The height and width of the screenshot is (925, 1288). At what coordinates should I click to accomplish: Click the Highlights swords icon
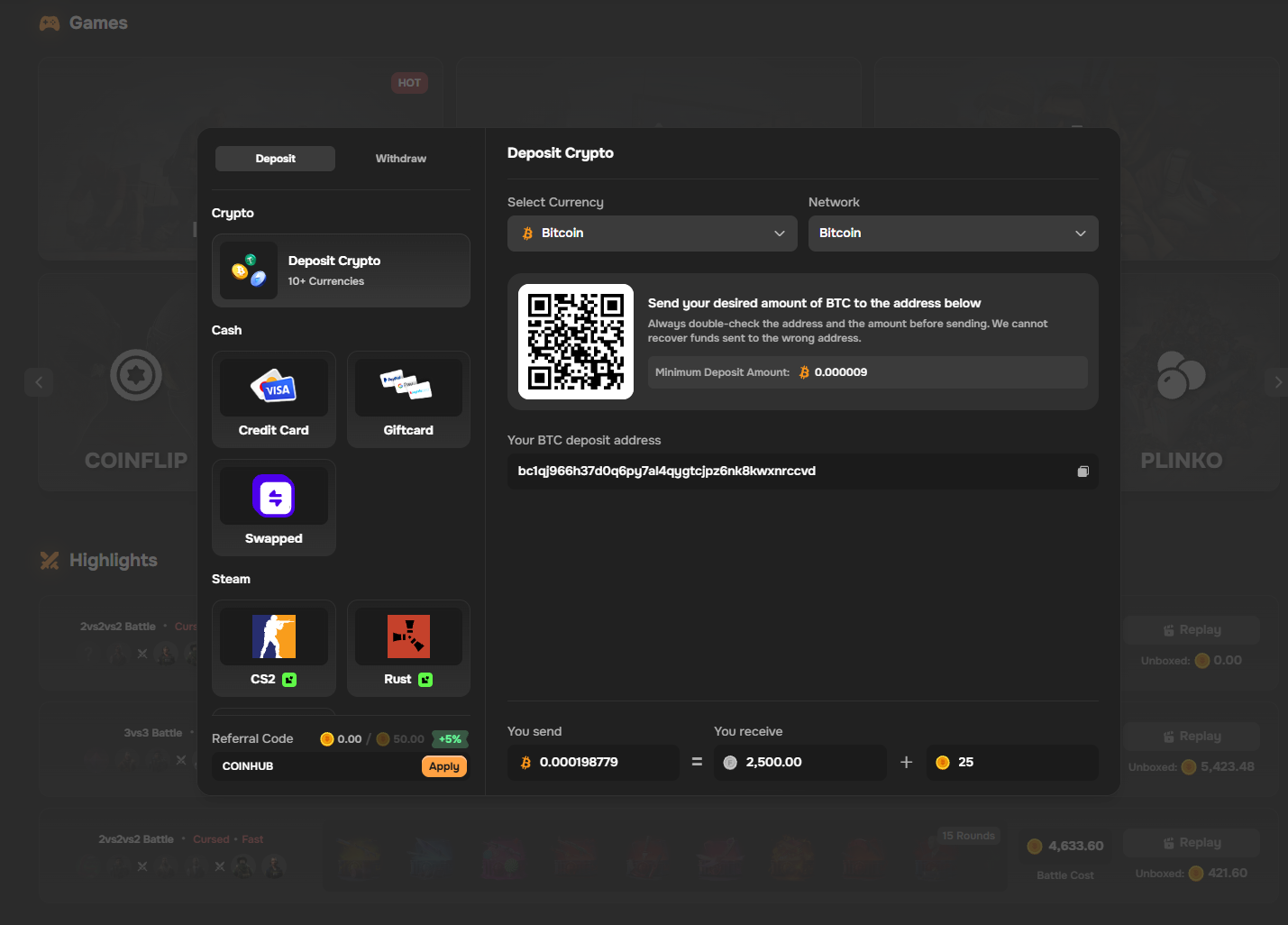click(x=50, y=561)
